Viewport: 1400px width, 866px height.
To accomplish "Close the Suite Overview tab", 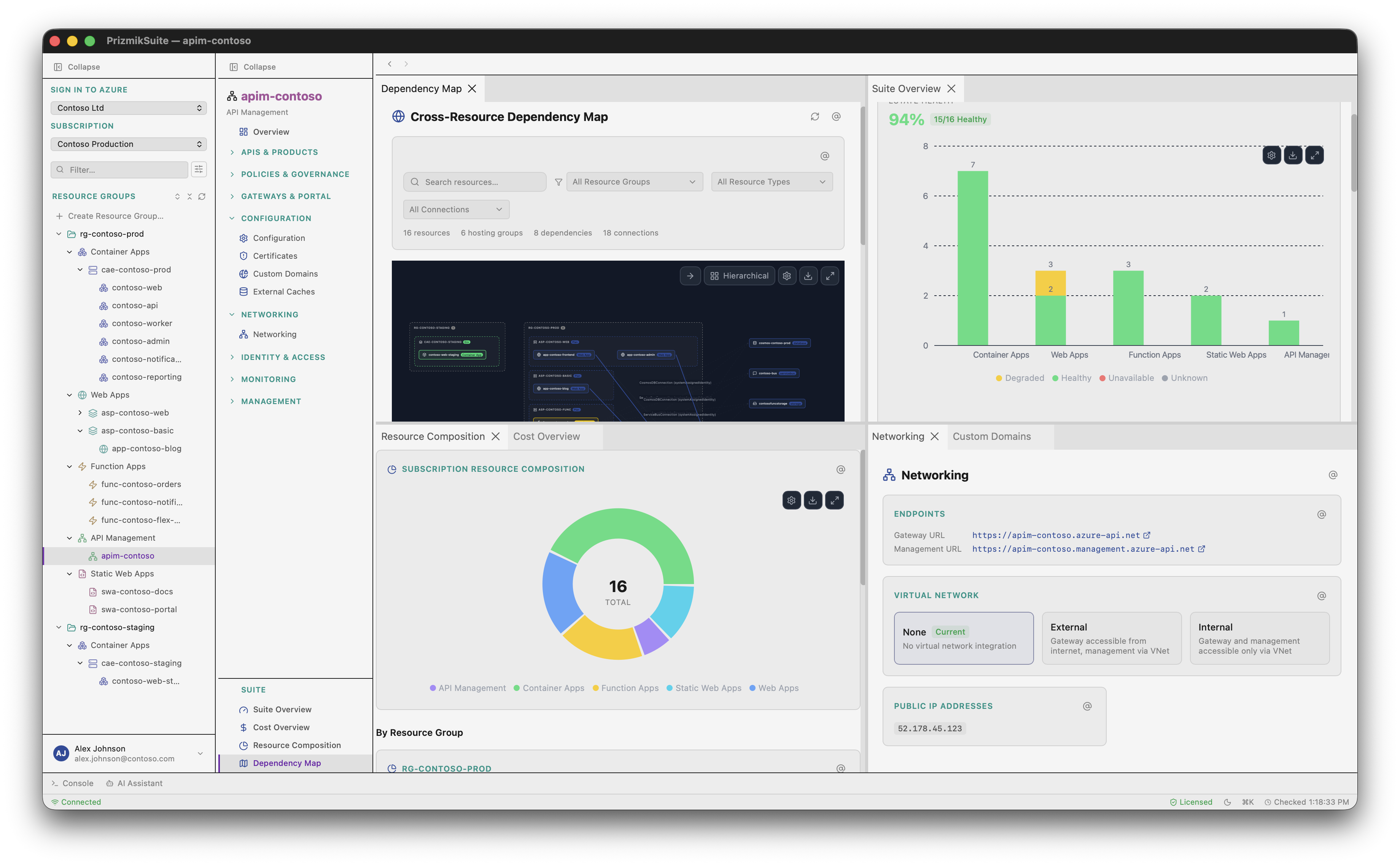I will 951,89.
